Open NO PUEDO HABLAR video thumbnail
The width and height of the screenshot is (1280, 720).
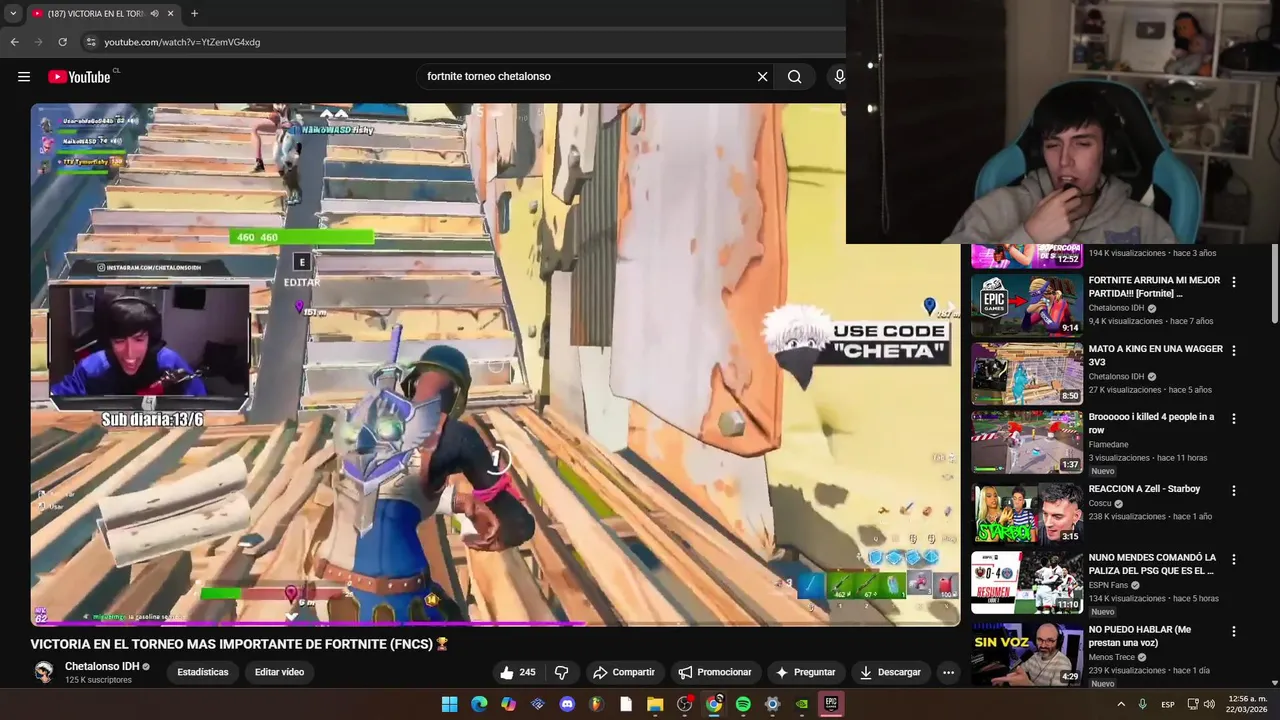pyautogui.click(x=1027, y=654)
